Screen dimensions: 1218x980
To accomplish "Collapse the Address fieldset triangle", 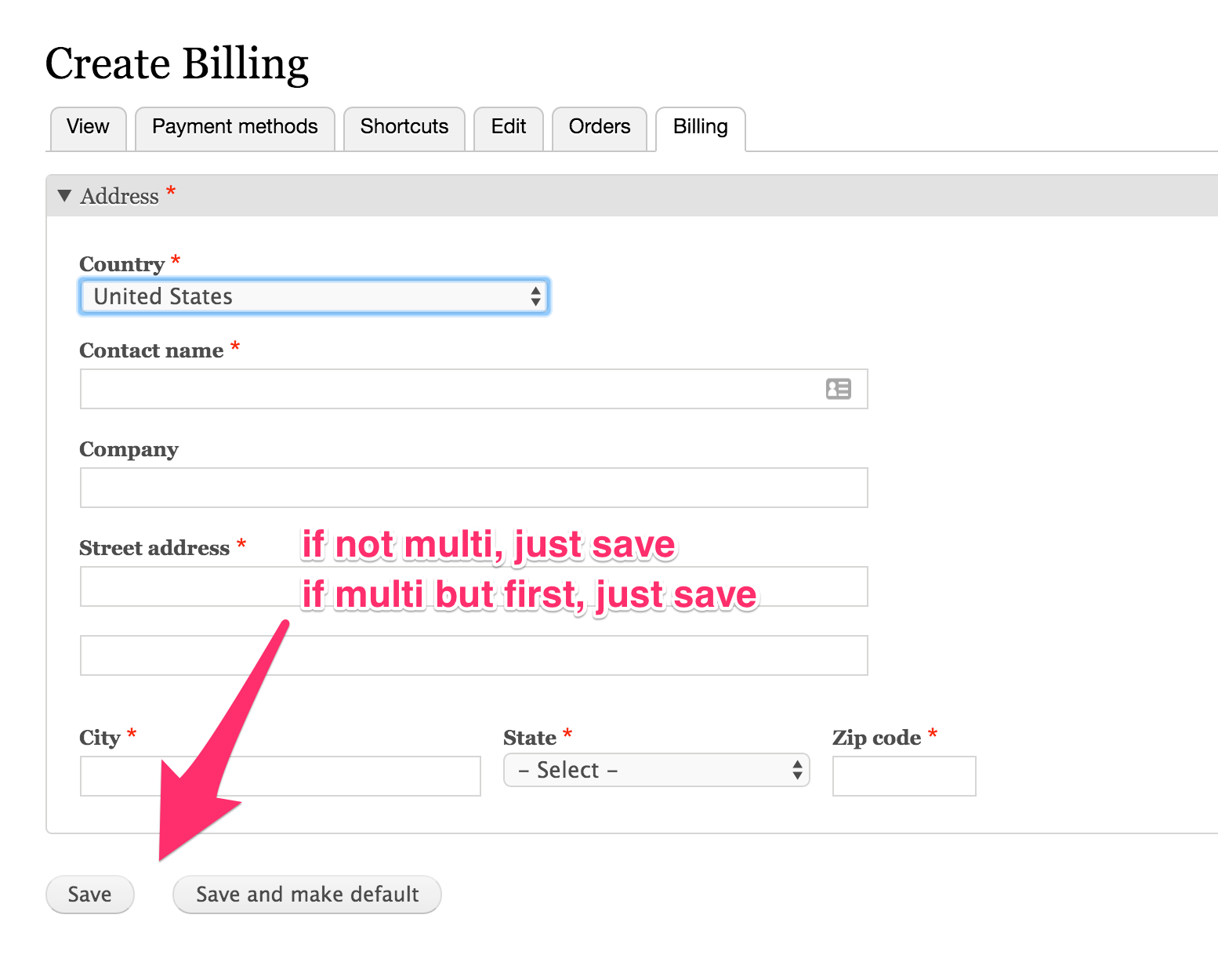I will click(x=65, y=195).
